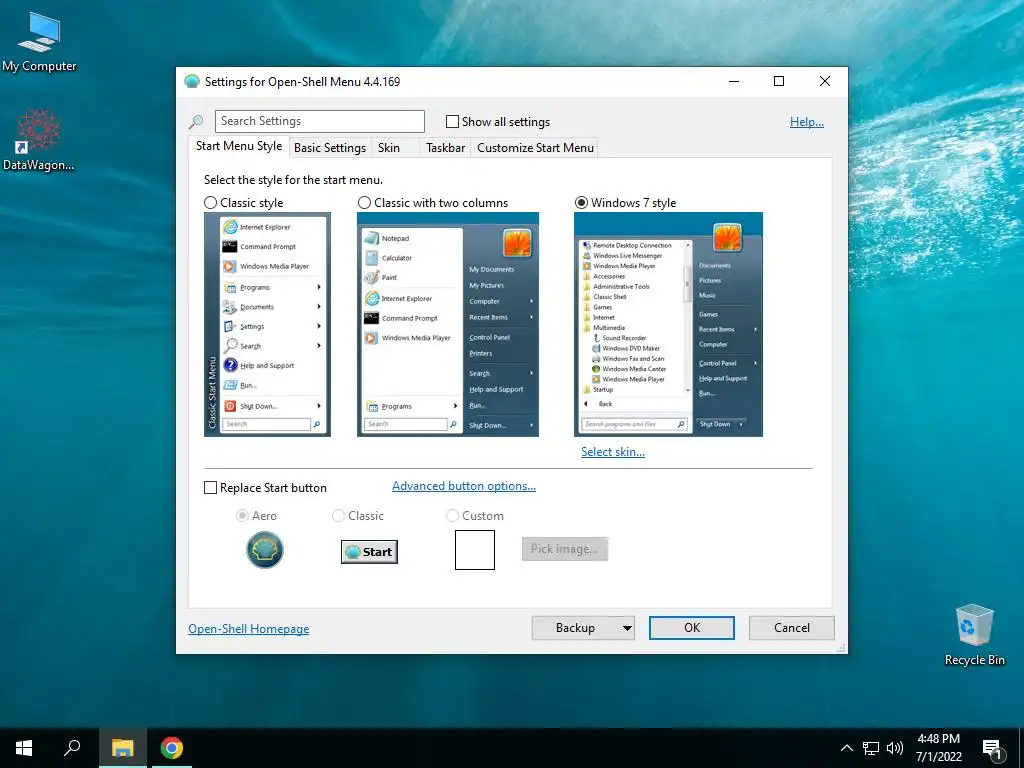Click the 'Select the style for the start menu.' text
Screen dimensions: 1024x768
pos(293,180)
